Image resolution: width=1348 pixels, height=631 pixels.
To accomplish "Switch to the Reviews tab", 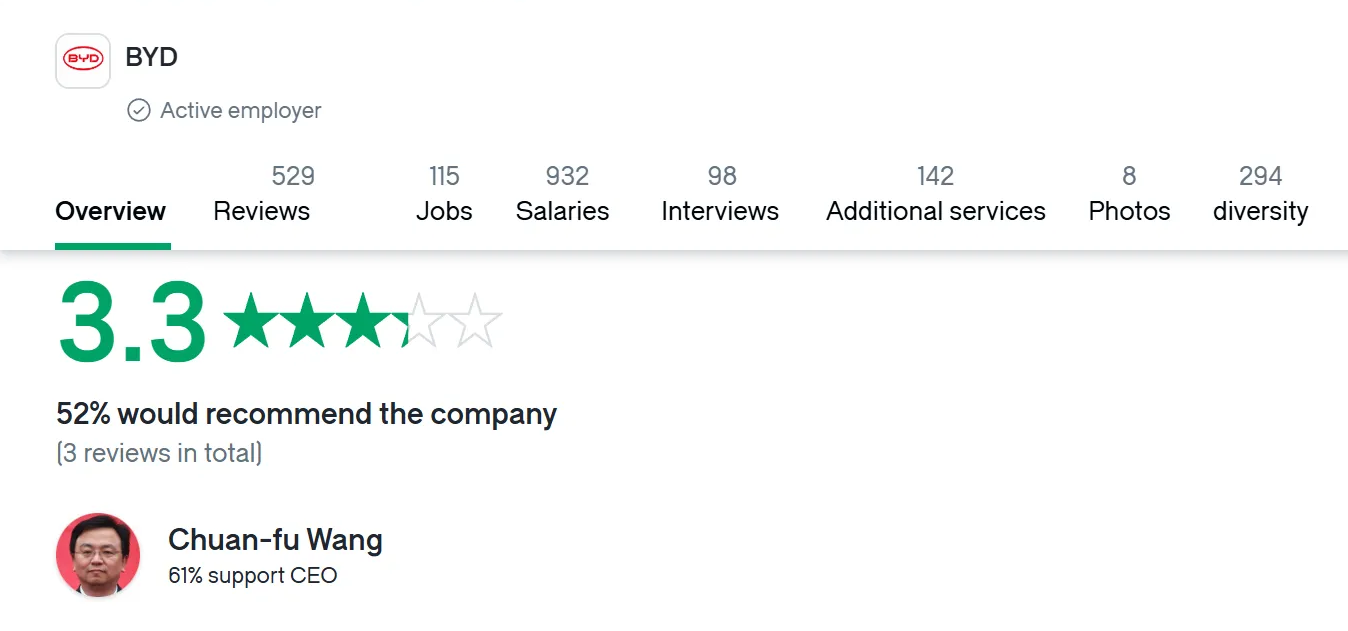I will click(x=262, y=195).
